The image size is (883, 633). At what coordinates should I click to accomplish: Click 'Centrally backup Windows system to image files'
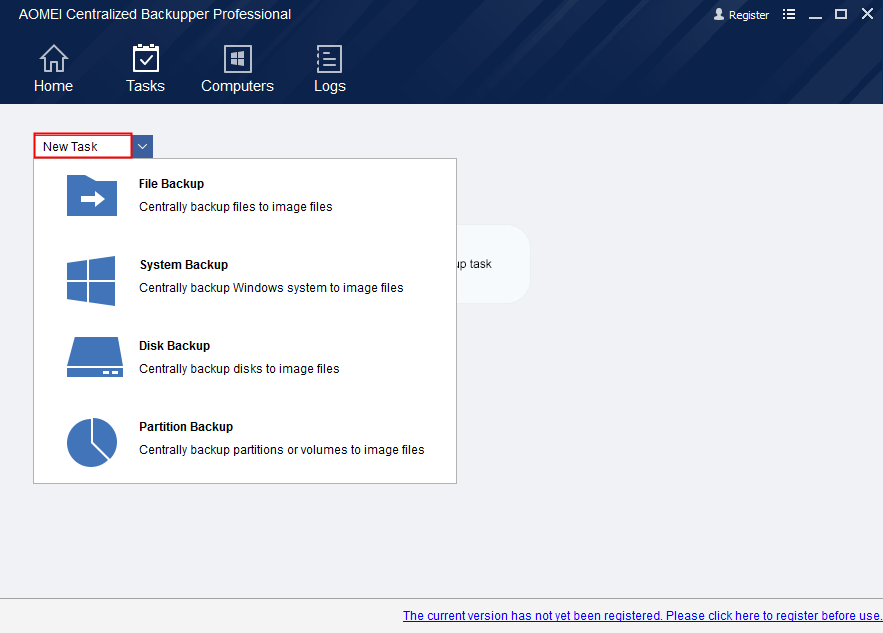pyautogui.click(x=271, y=288)
